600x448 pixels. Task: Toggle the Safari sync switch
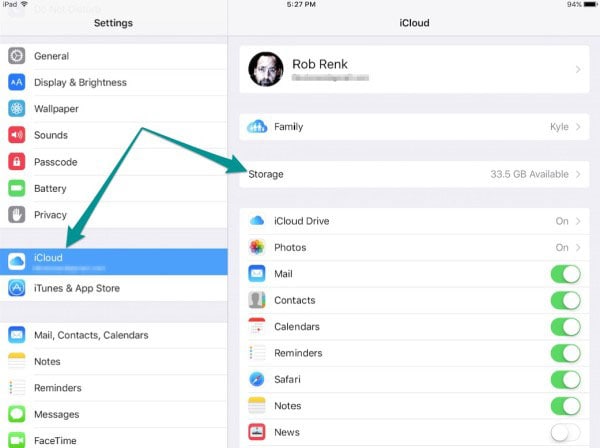click(566, 380)
